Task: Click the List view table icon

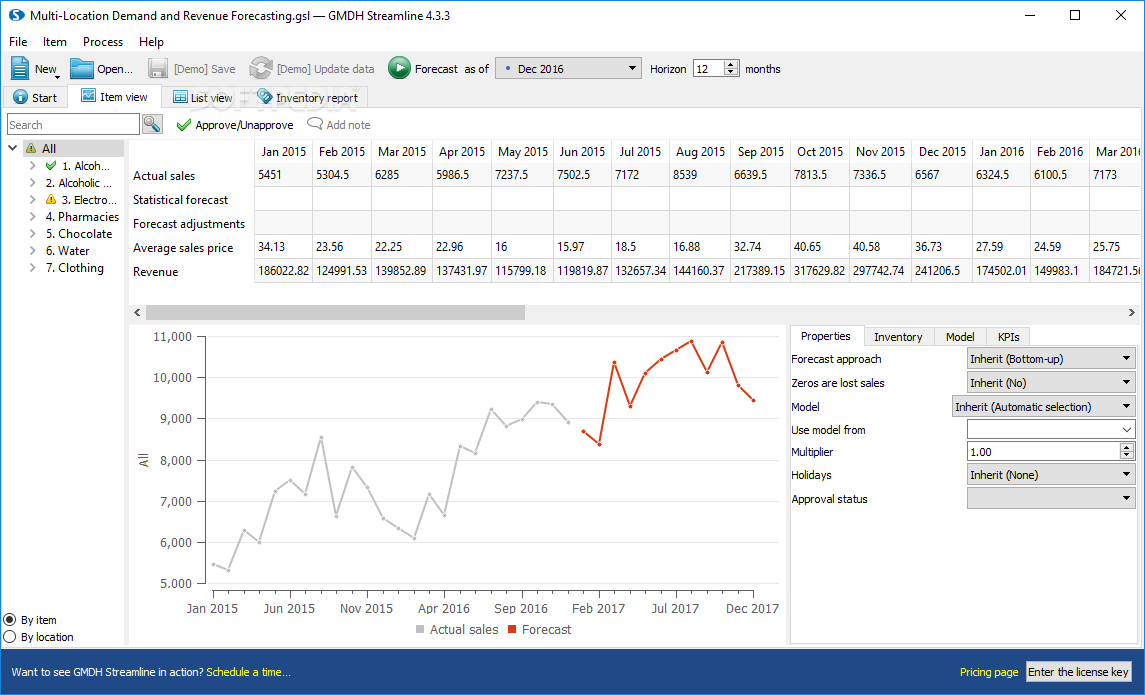Action: point(180,97)
